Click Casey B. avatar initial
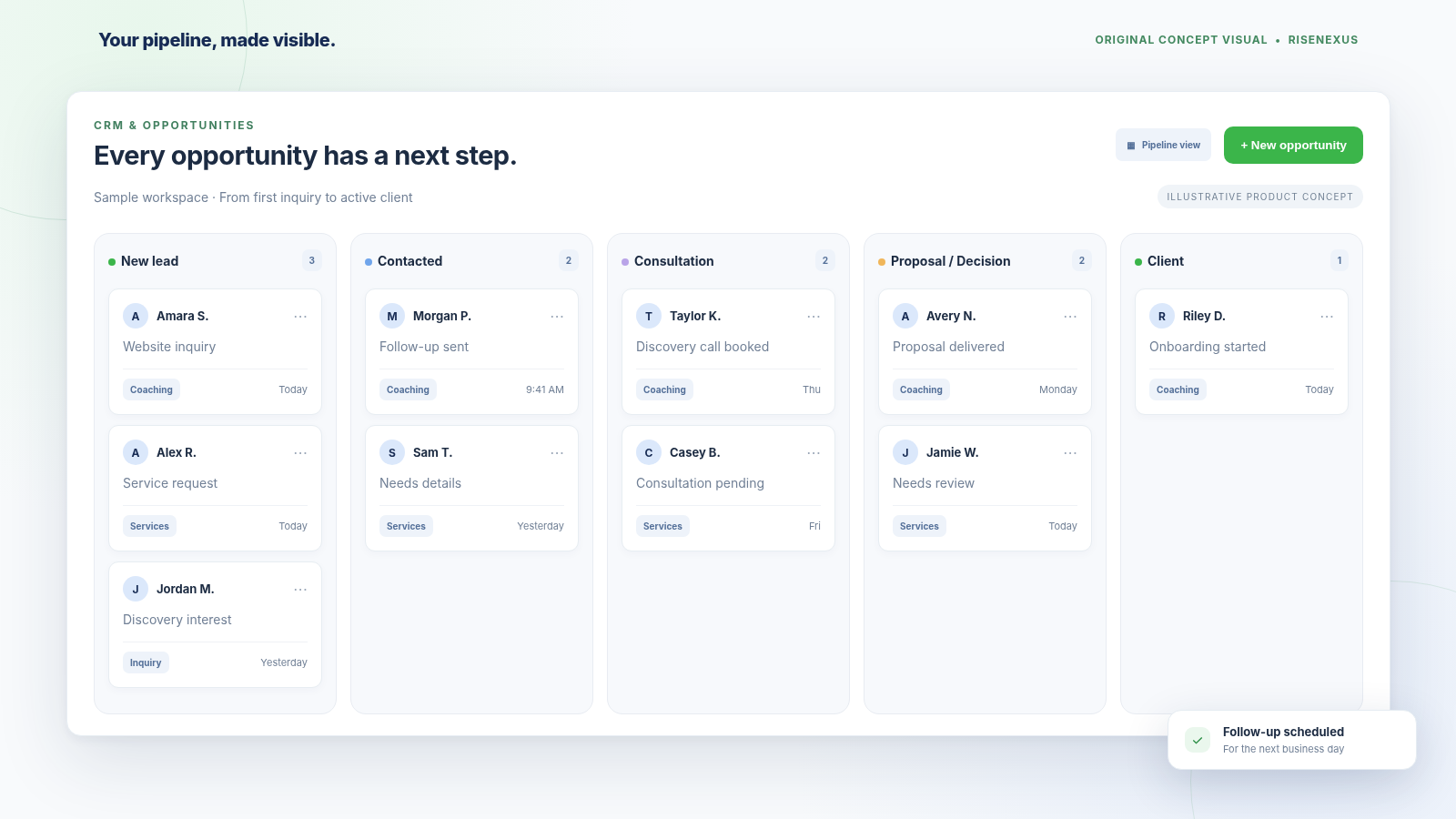1456x819 pixels. click(649, 452)
